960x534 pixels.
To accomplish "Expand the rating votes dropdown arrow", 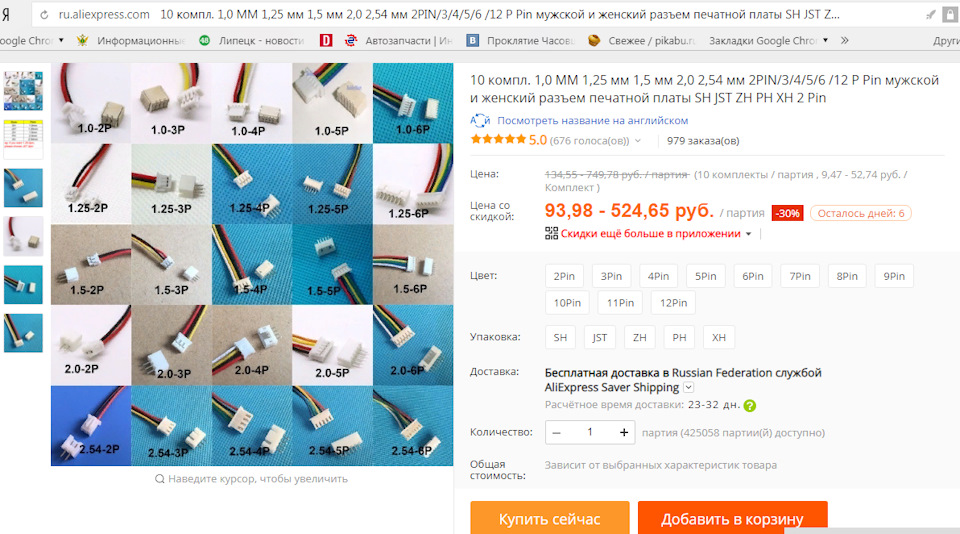I will [x=638, y=141].
